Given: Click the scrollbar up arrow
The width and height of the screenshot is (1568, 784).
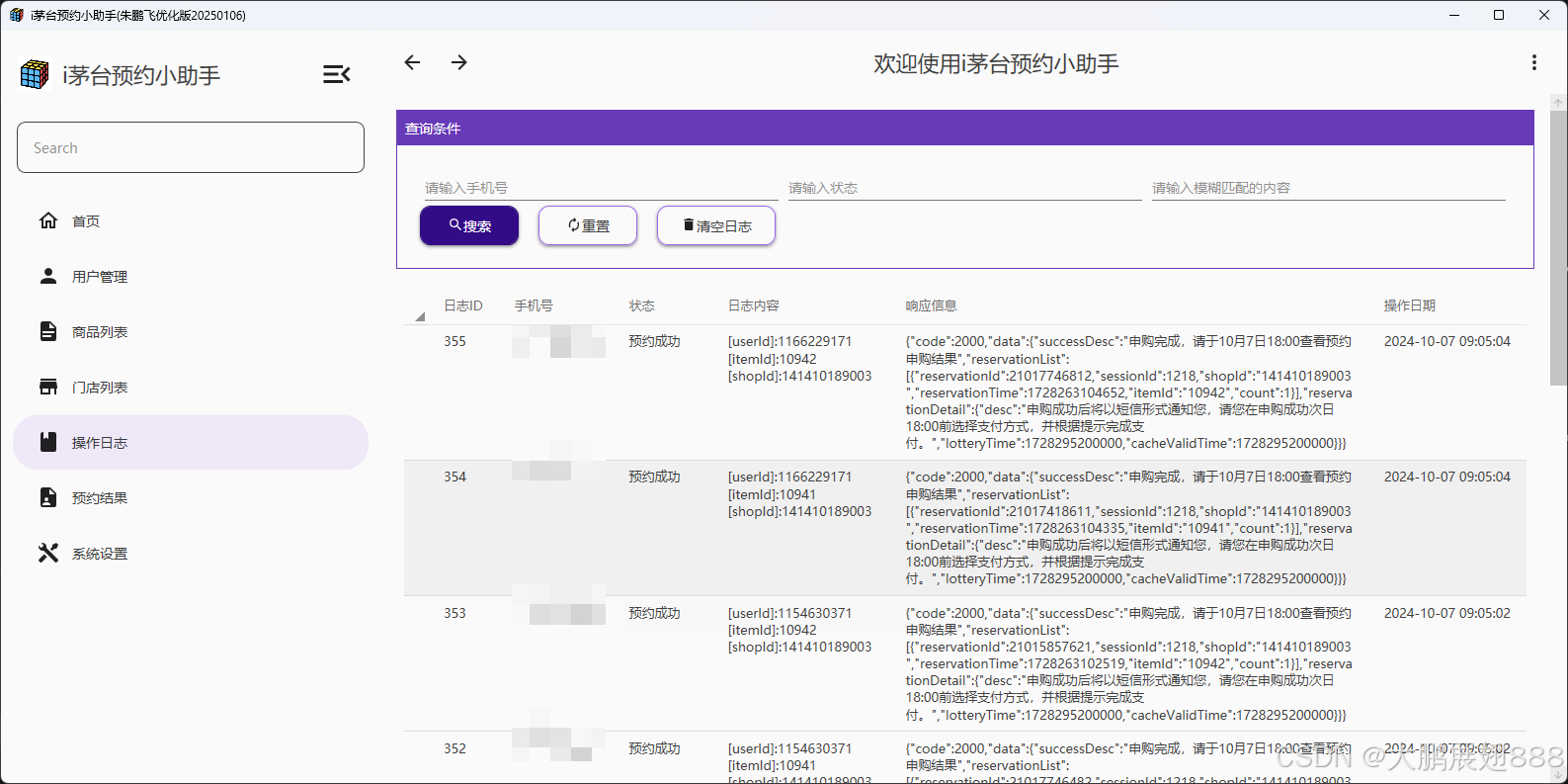Looking at the screenshot, I should tap(1558, 102).
